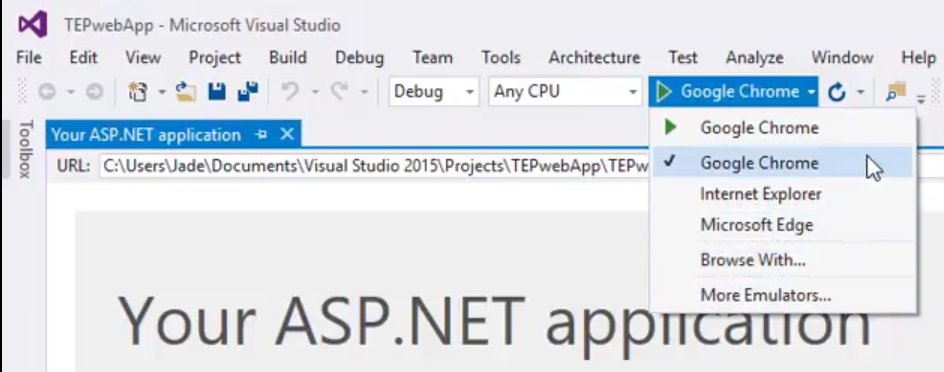
Task: Select checked Google Chrome browser option
Action: click(x=784, y=163)
